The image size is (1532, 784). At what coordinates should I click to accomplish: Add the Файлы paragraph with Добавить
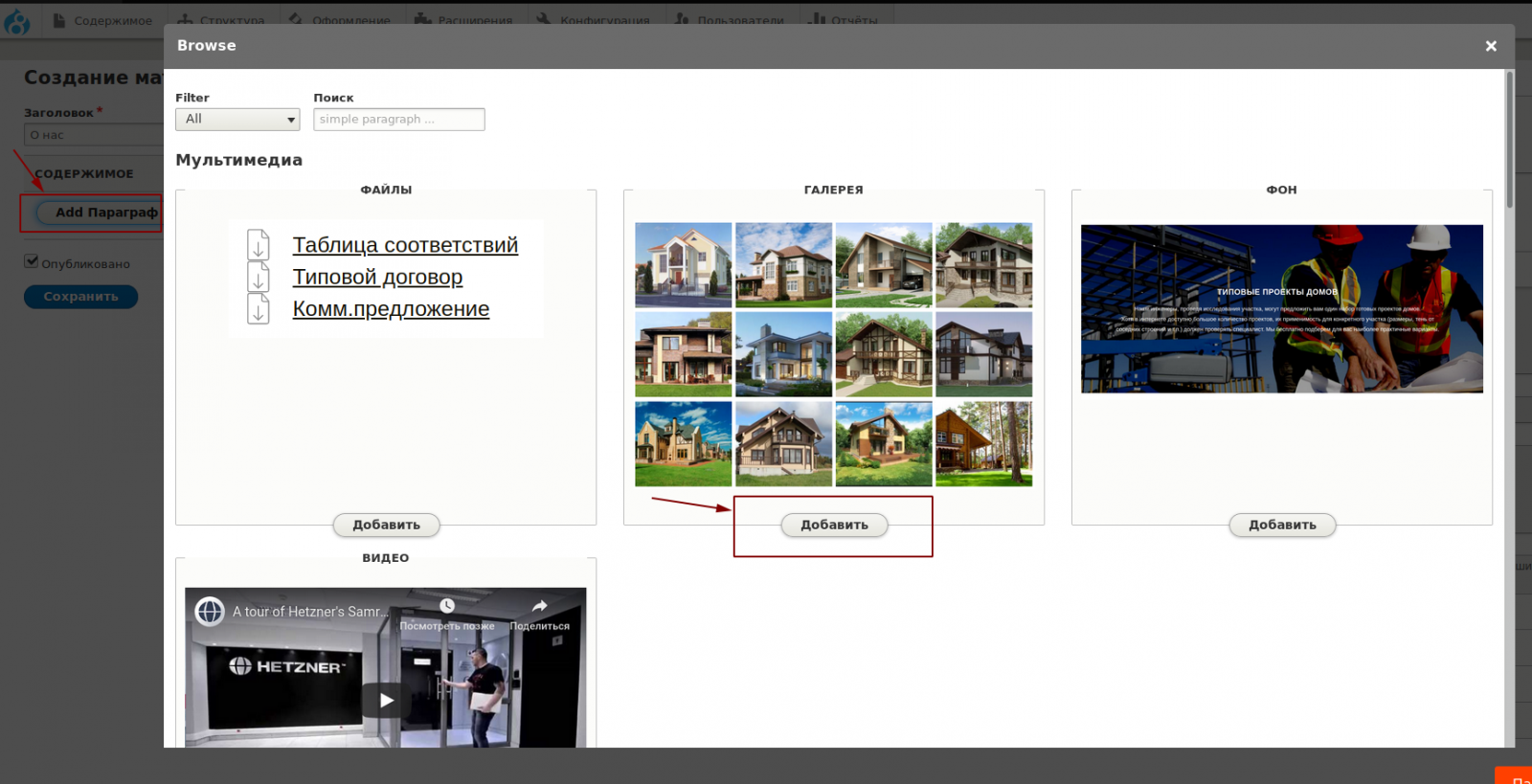tap(386, 525)
